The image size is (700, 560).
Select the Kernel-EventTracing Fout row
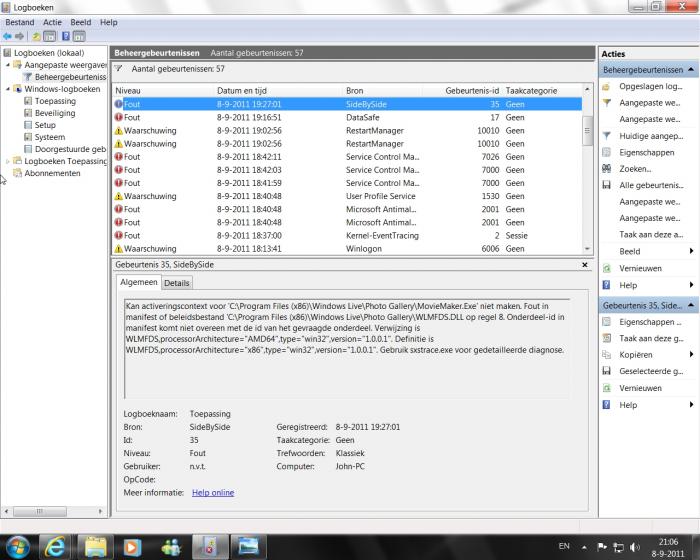click(x=347, y=235)
